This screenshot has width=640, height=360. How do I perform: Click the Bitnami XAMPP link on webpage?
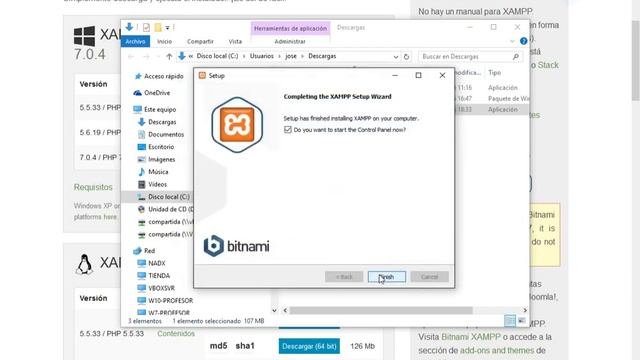(471, 337)
